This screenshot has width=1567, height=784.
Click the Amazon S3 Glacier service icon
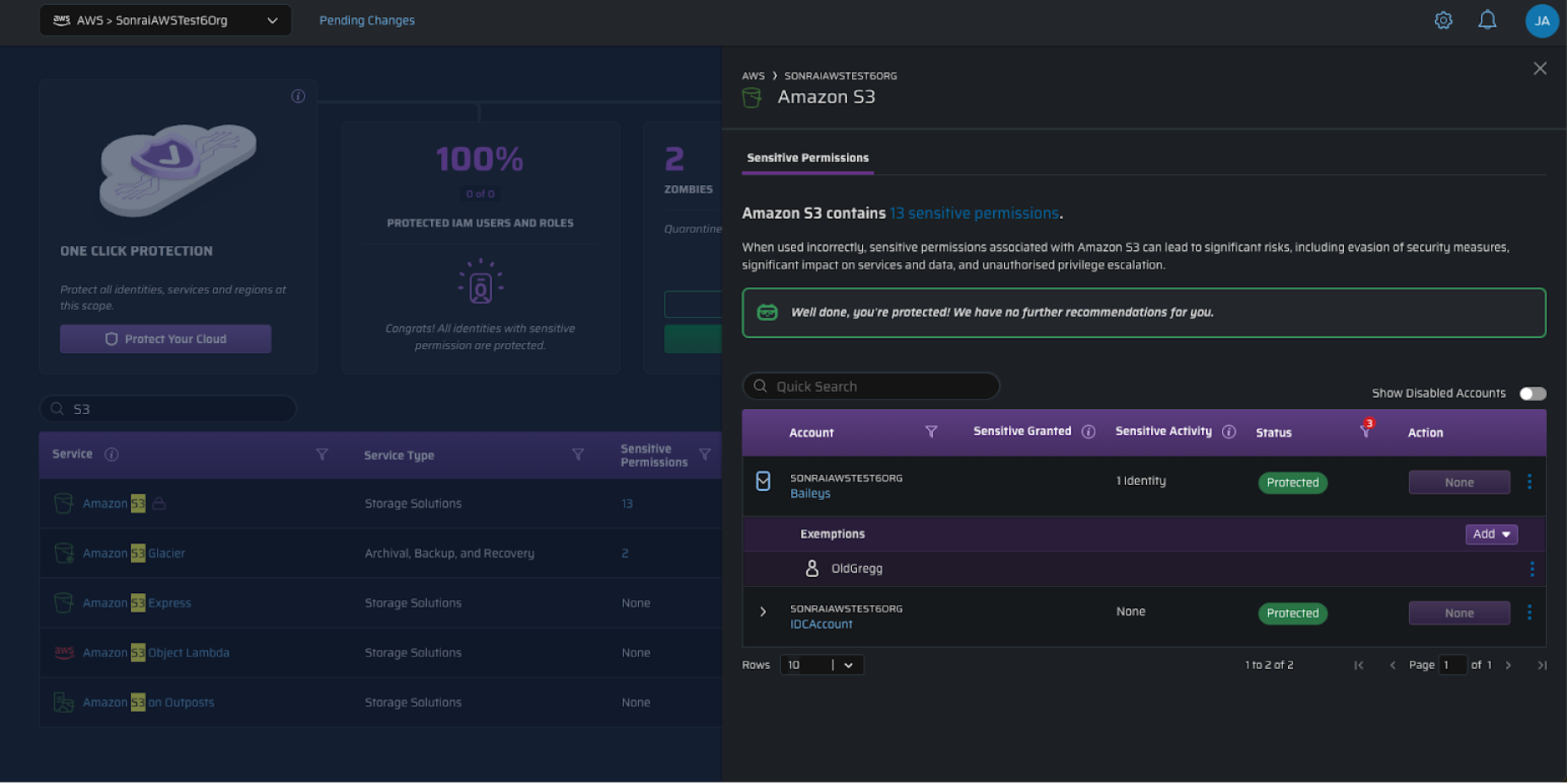[x=63, y=553]
